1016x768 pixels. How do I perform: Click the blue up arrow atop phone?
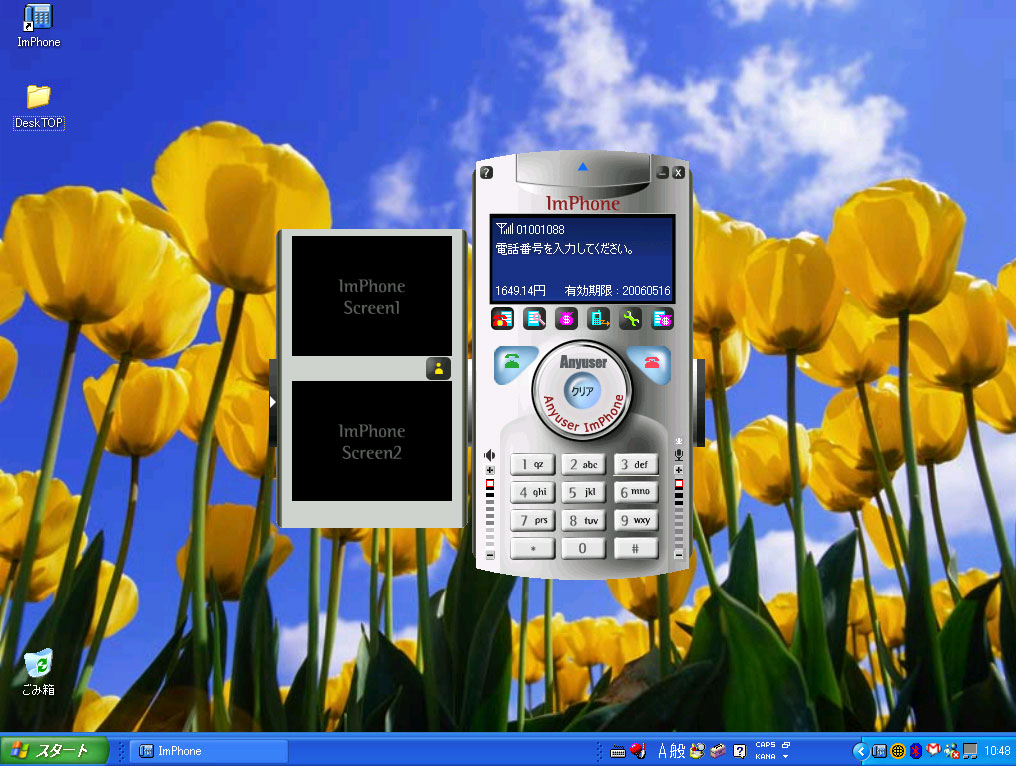click(x=583, y=167)
